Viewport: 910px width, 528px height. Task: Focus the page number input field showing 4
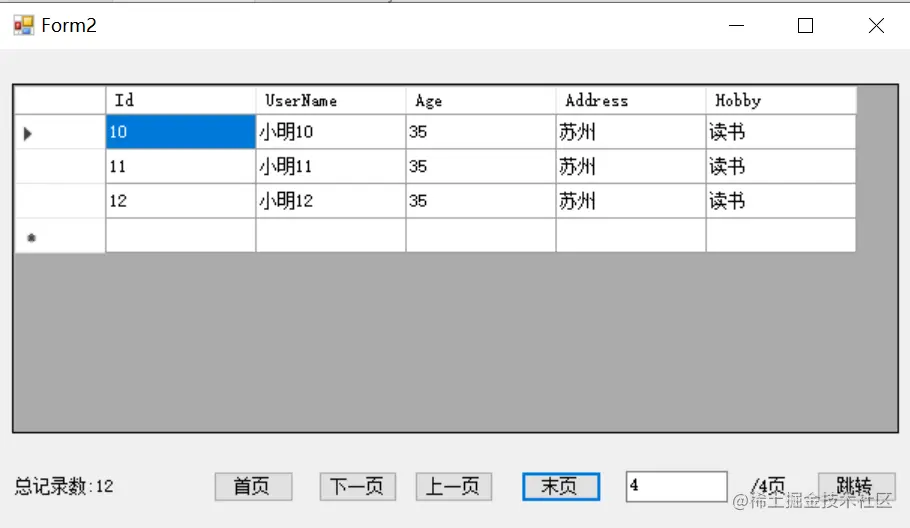677,486
